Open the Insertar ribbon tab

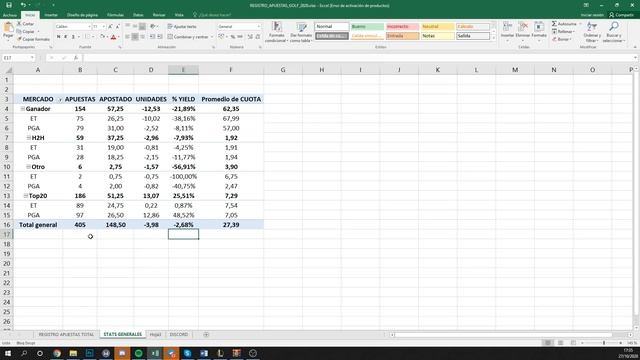point(51,15)
